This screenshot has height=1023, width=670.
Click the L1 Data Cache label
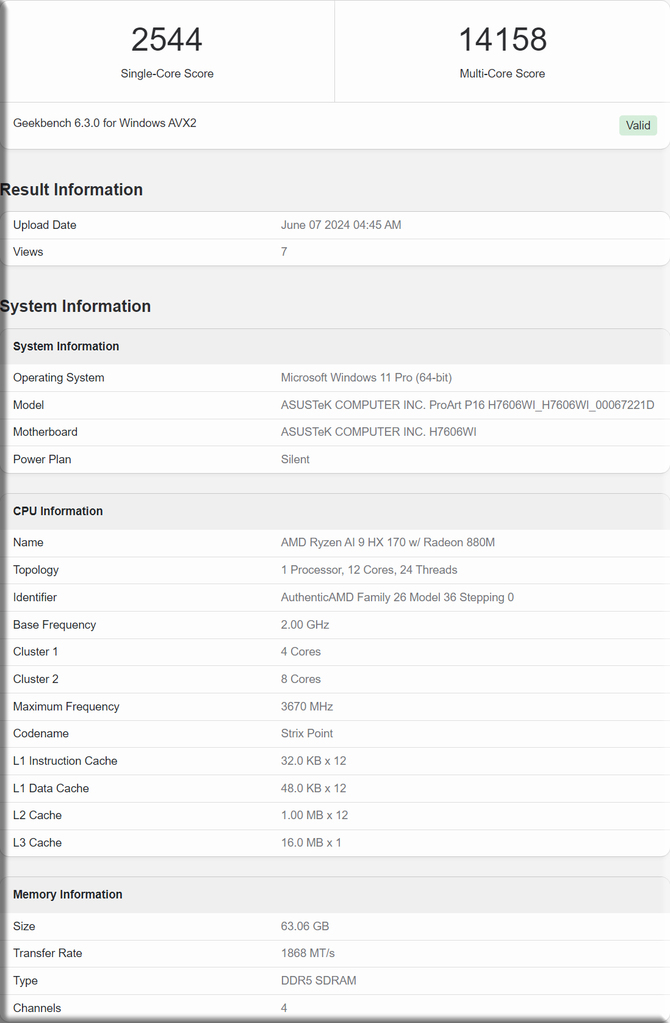click(x=51, y=788)
